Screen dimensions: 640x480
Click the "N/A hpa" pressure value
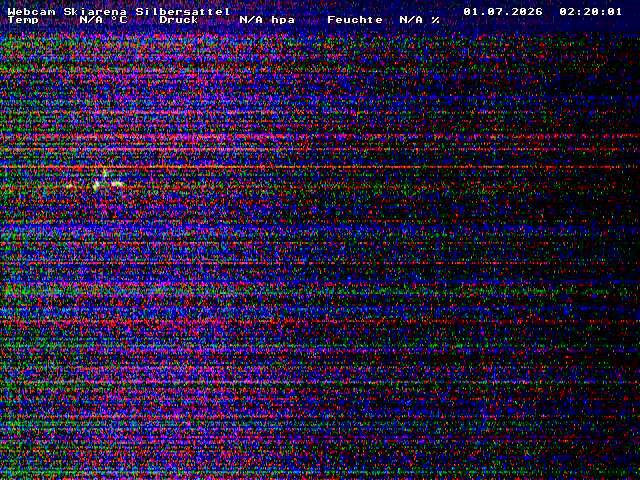pos(267,20)
